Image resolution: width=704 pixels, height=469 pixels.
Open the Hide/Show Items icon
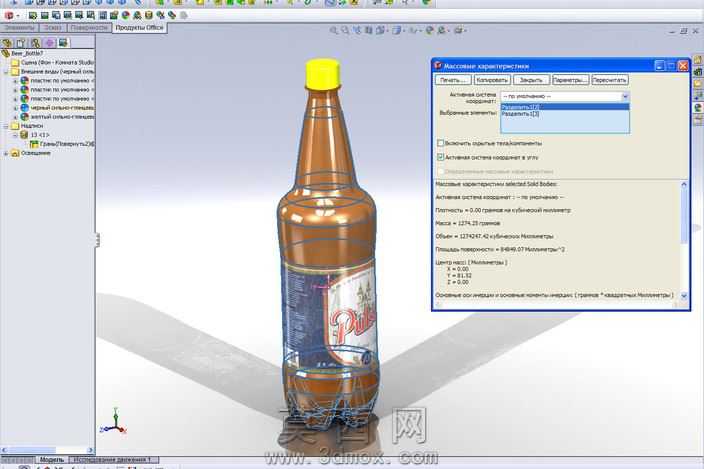tap(413, 31)
